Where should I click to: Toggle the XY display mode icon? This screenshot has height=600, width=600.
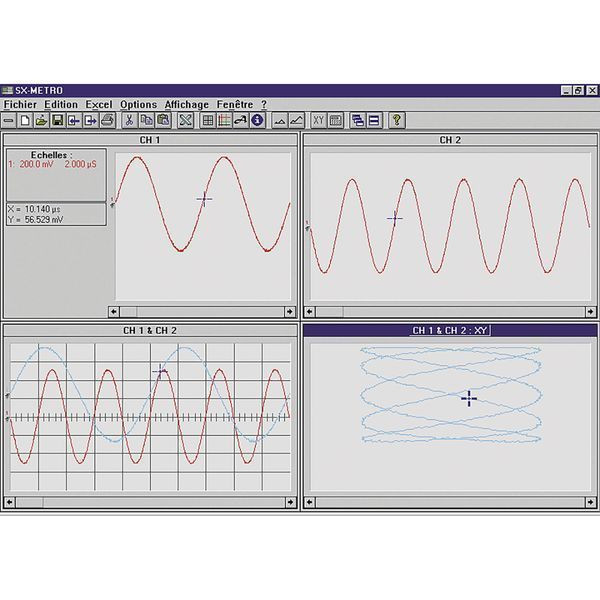(x=319, y=120)
